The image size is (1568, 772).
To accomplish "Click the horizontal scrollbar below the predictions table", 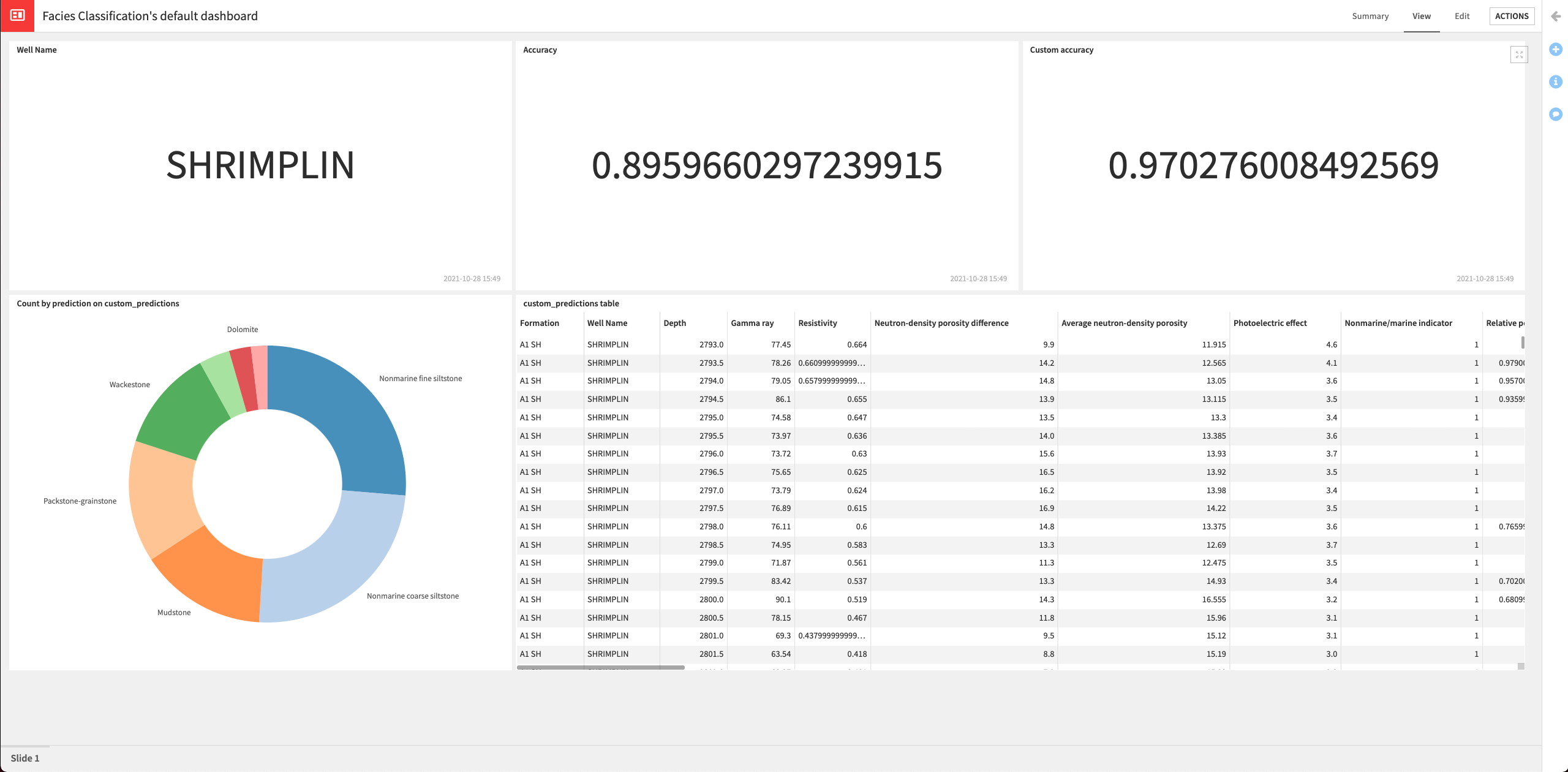I will click(600, 668).
